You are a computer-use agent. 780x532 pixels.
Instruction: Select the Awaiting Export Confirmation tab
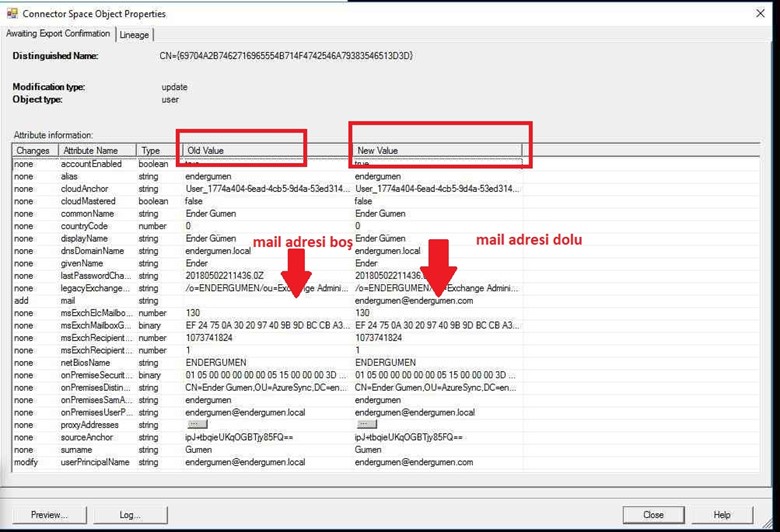[x=58, y=34]
